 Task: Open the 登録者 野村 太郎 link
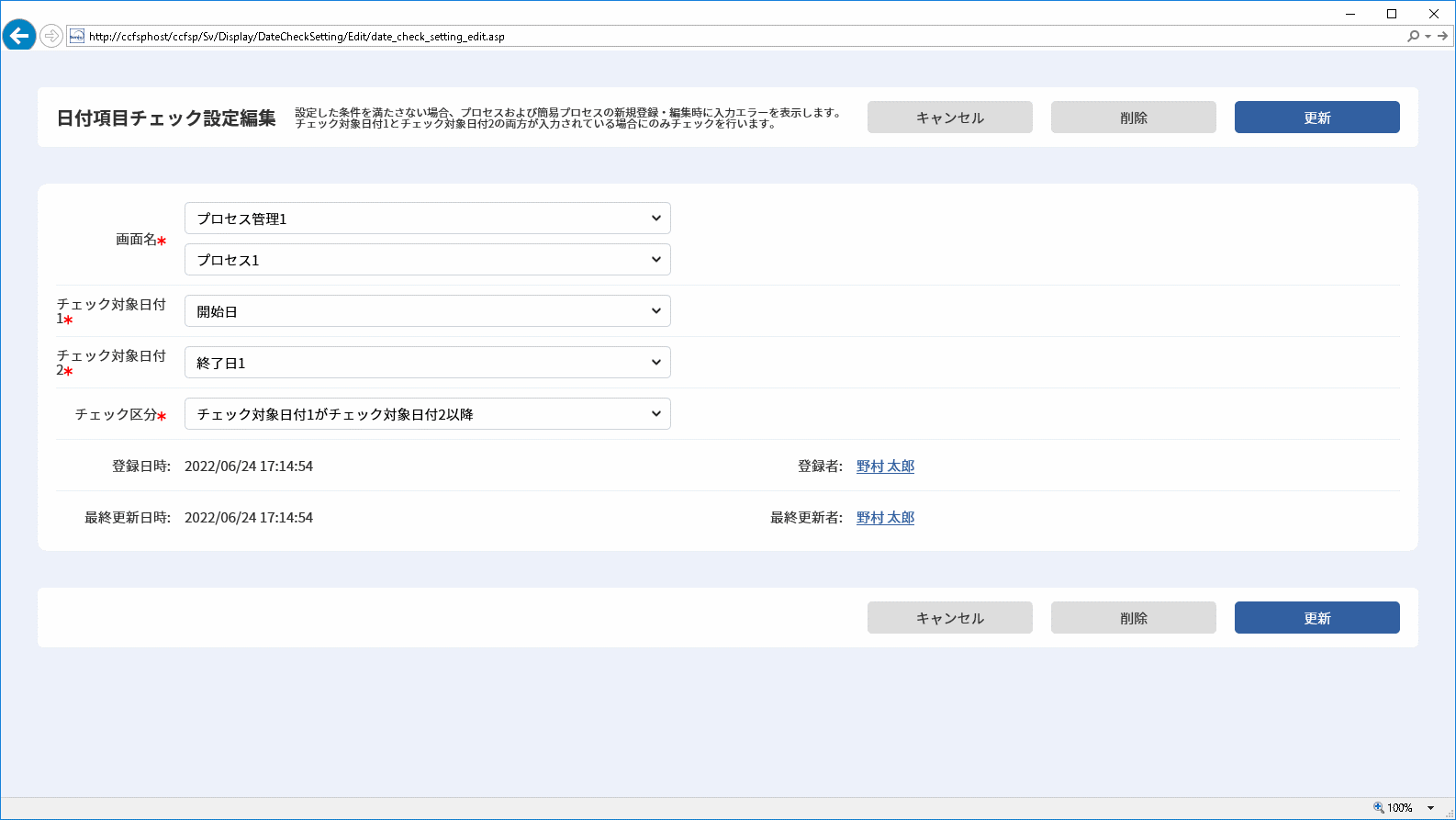coord(885,466)
